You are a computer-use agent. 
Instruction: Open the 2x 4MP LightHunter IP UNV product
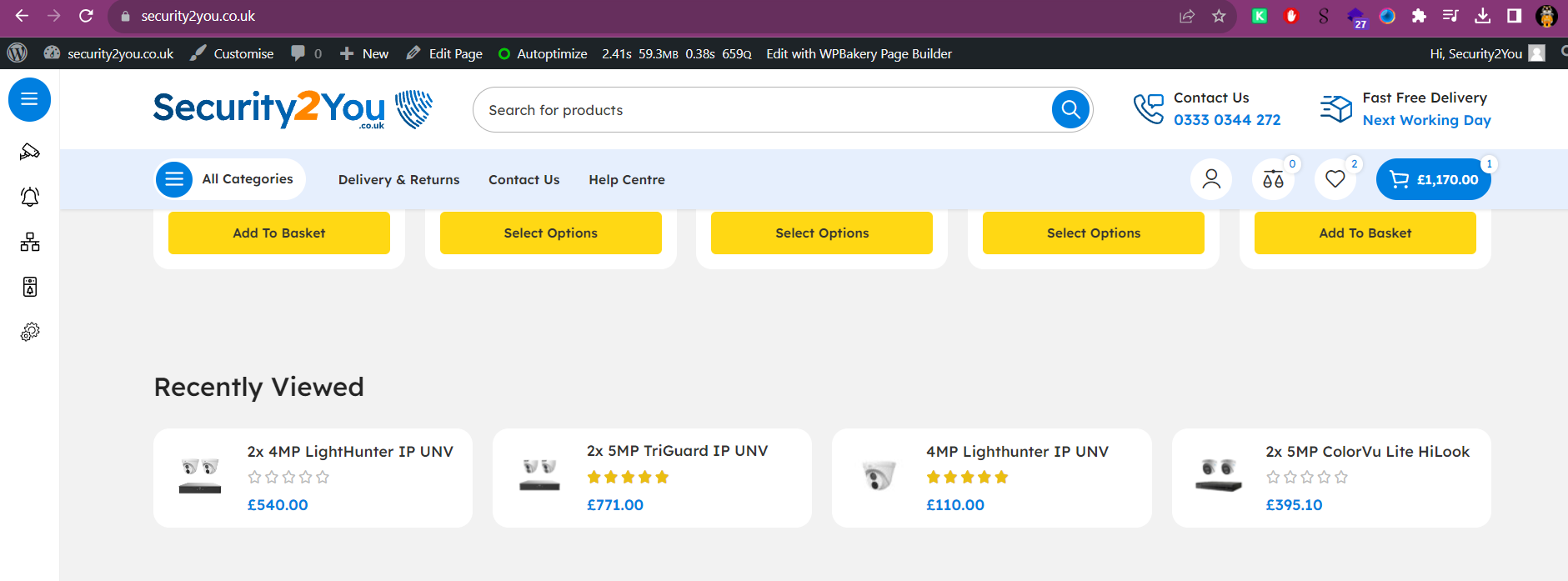[350, 452]
